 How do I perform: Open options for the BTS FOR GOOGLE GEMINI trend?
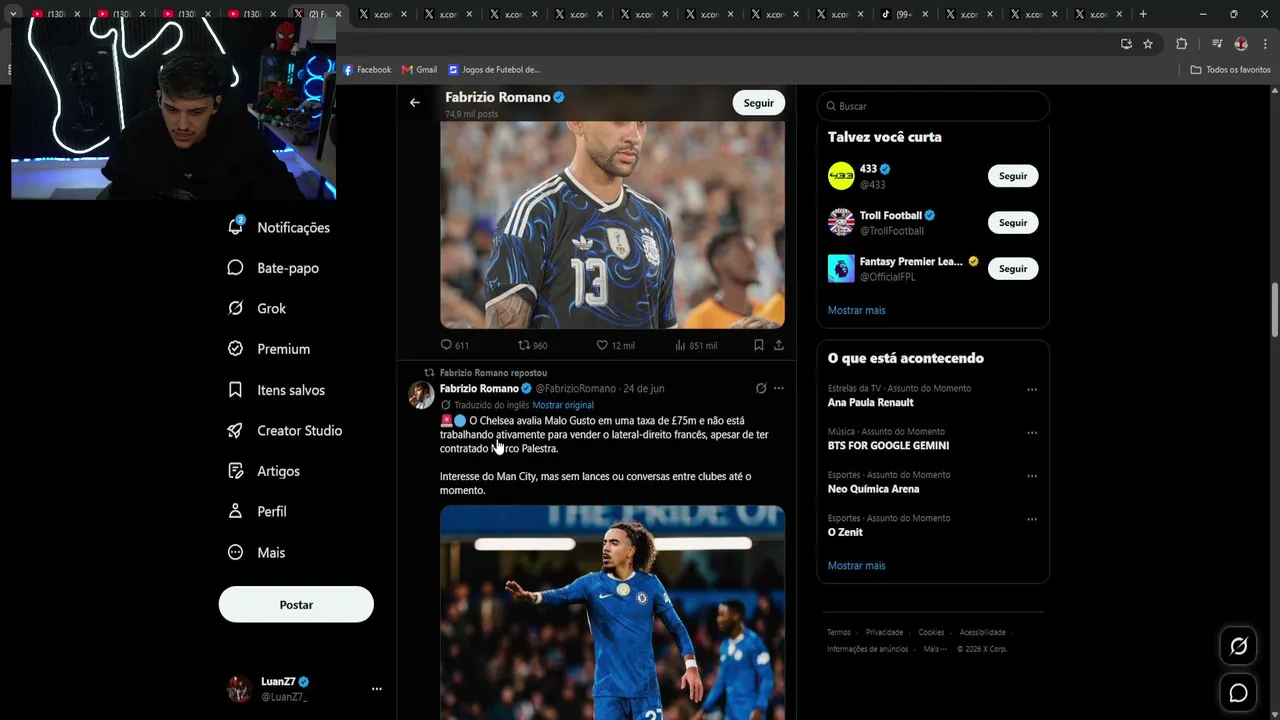[1032, 433]
